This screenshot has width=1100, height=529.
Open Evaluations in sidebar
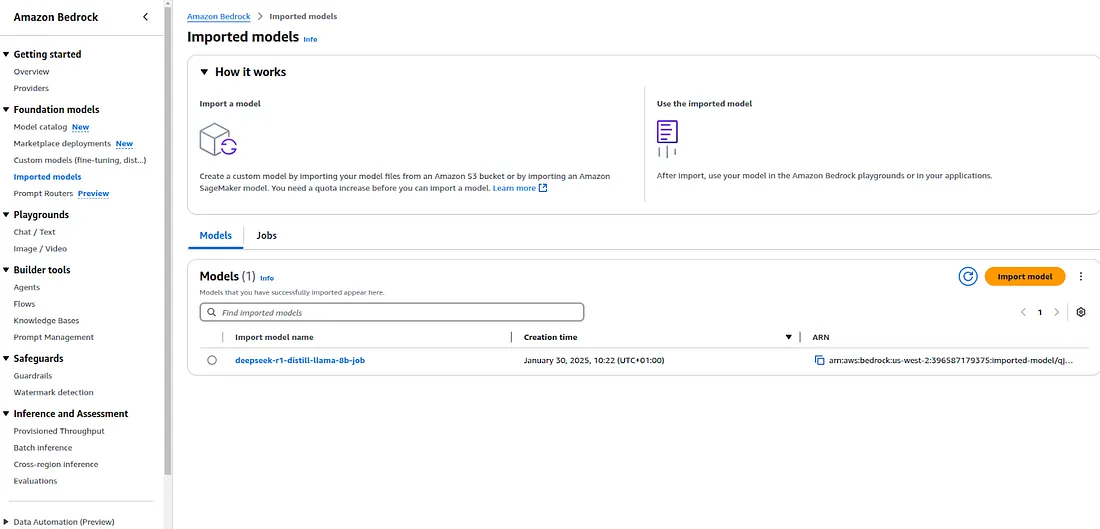coord(35,481)
